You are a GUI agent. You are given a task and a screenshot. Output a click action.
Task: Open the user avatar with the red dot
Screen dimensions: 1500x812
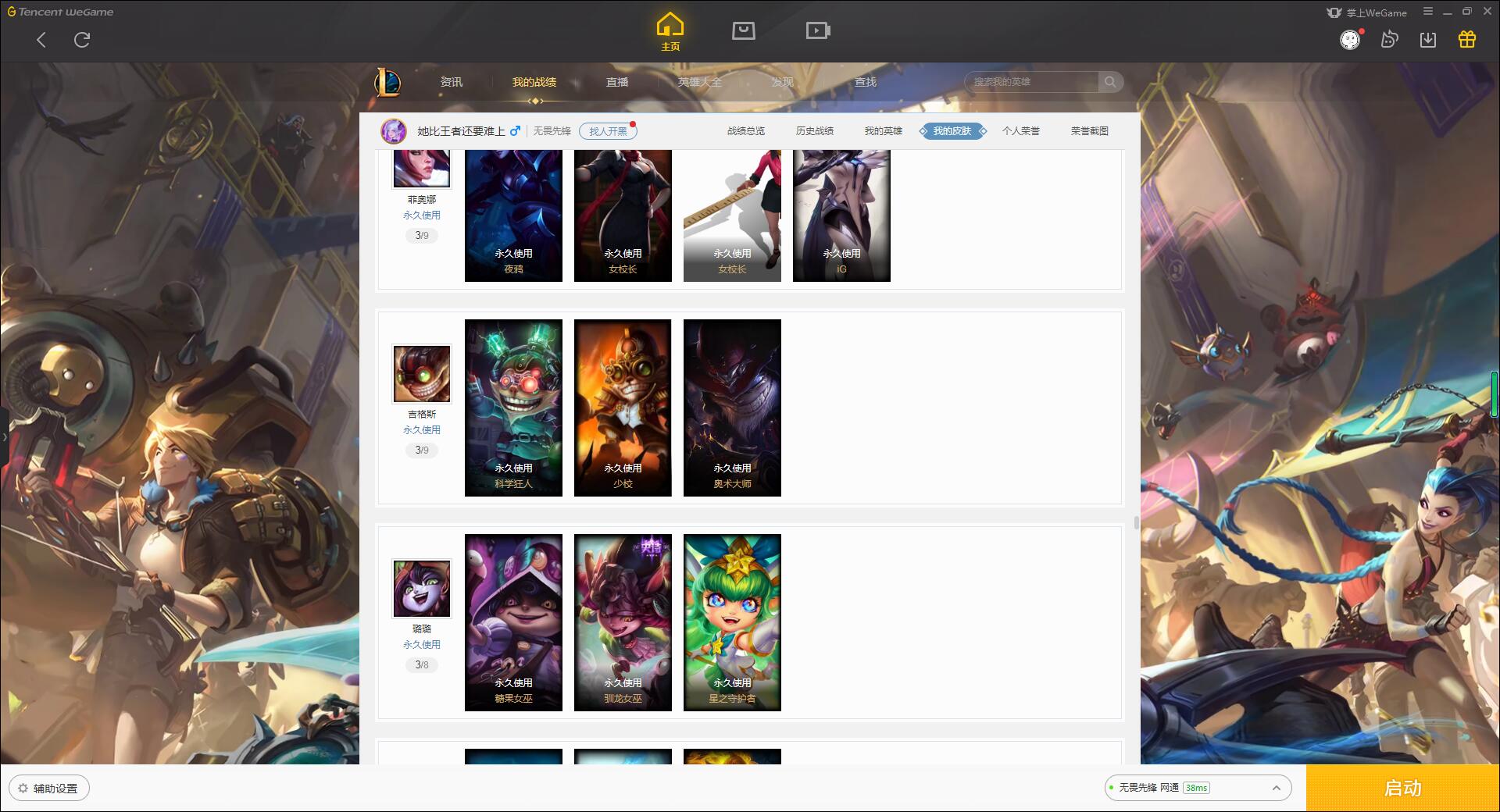[1350, 40]
